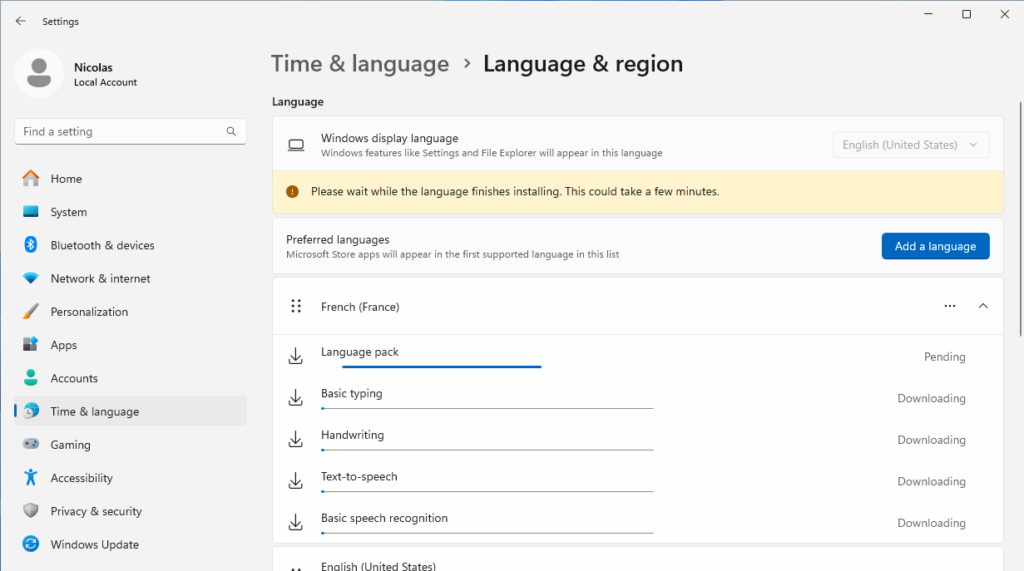Grab the drag handle for French (France)
This screenshot has height=571, width=1024.
pyautogui.click(x=296, y=306)
